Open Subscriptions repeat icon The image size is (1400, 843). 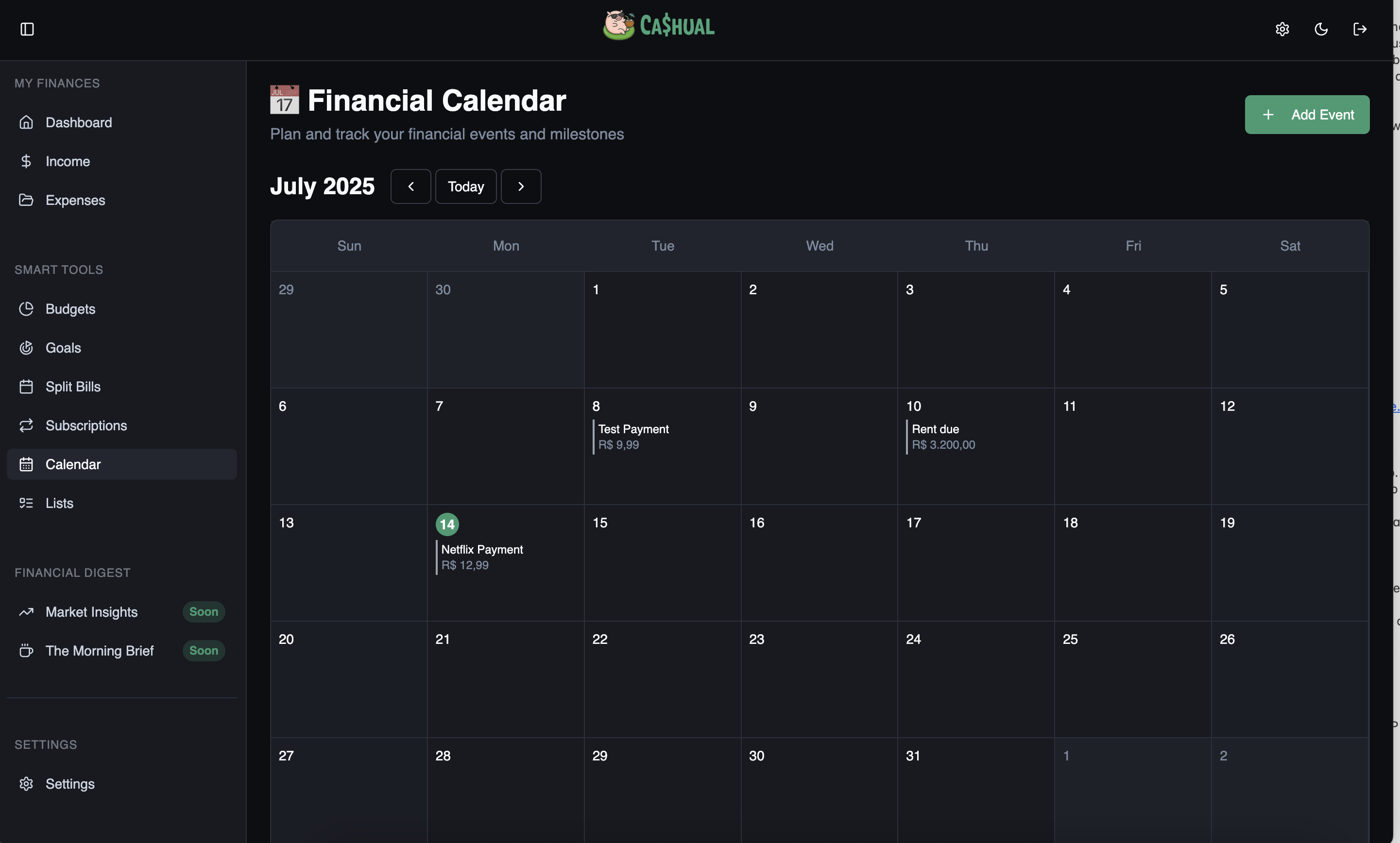[26, 425]
